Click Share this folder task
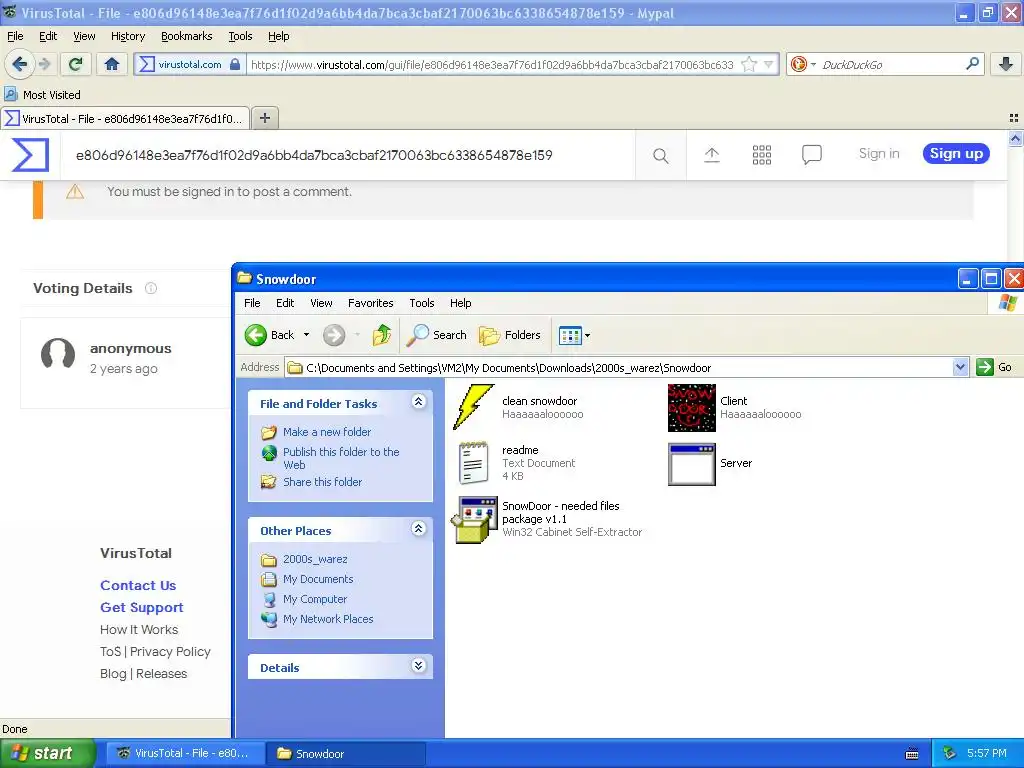Screen dimensions: 1024x768 point(323,482)
